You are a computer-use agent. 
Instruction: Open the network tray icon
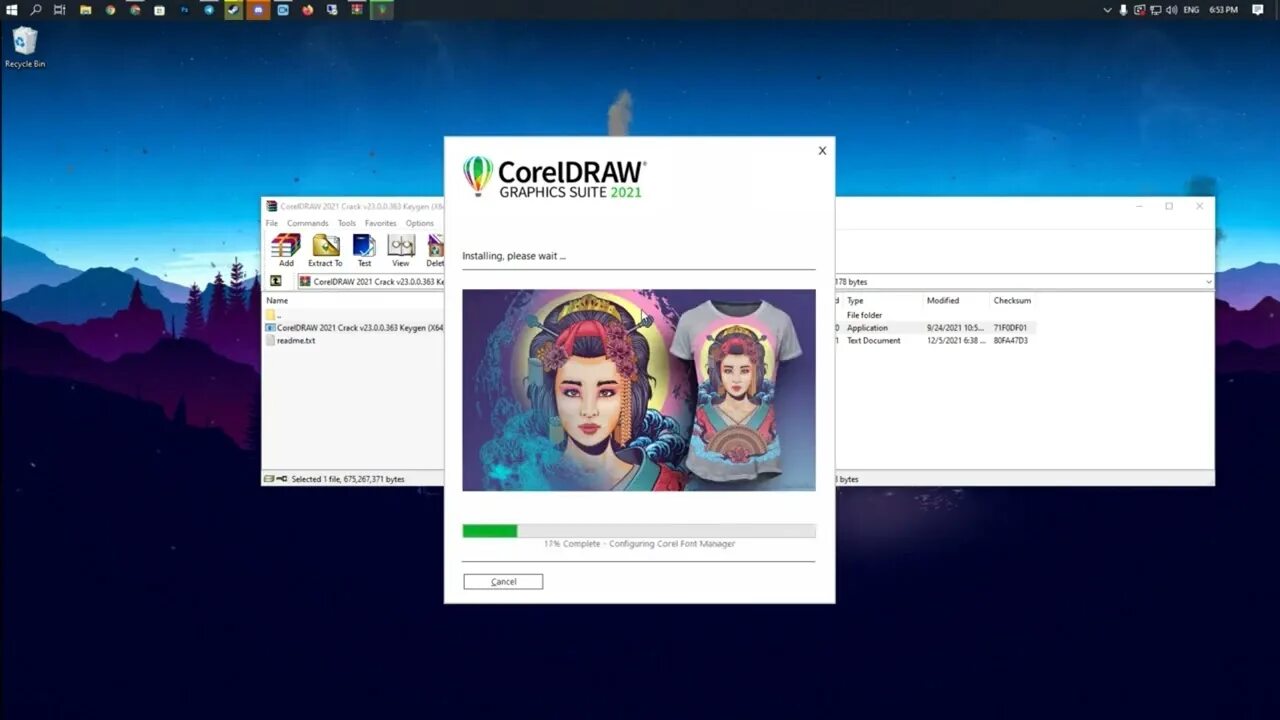pos(1156,10)
